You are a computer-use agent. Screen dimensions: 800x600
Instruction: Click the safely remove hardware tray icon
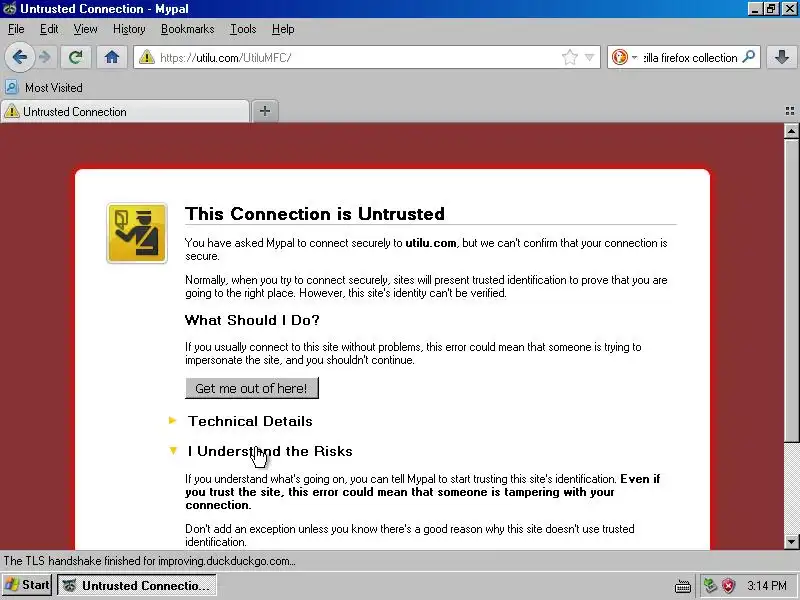pyautogui.click(x=710, y=585)
